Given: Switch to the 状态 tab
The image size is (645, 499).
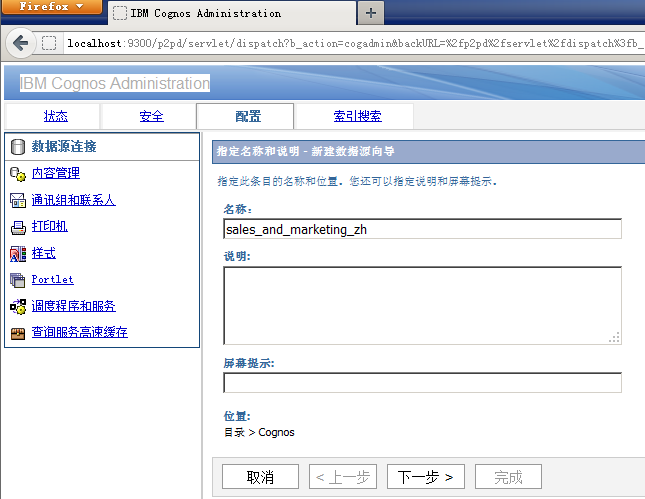Looking at the screenshot, I should click(x=56, y=116).
